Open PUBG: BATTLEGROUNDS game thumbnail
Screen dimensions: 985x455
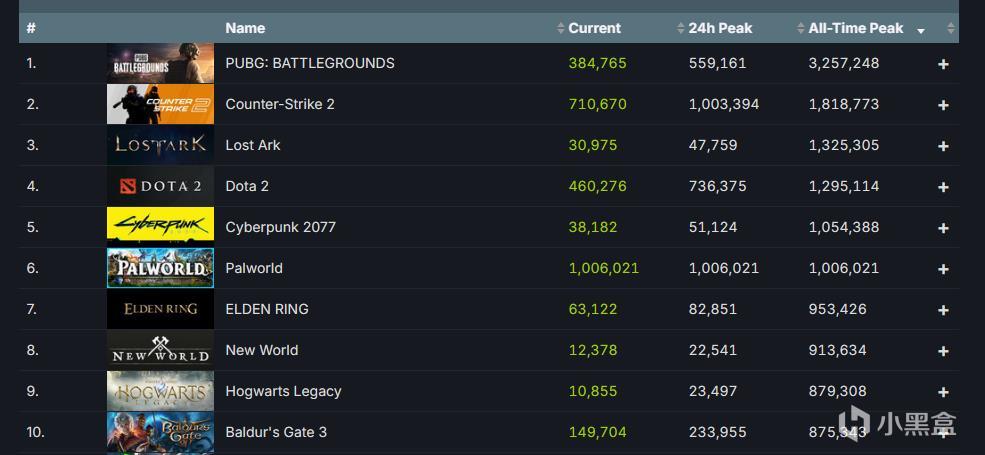point(160,63)
